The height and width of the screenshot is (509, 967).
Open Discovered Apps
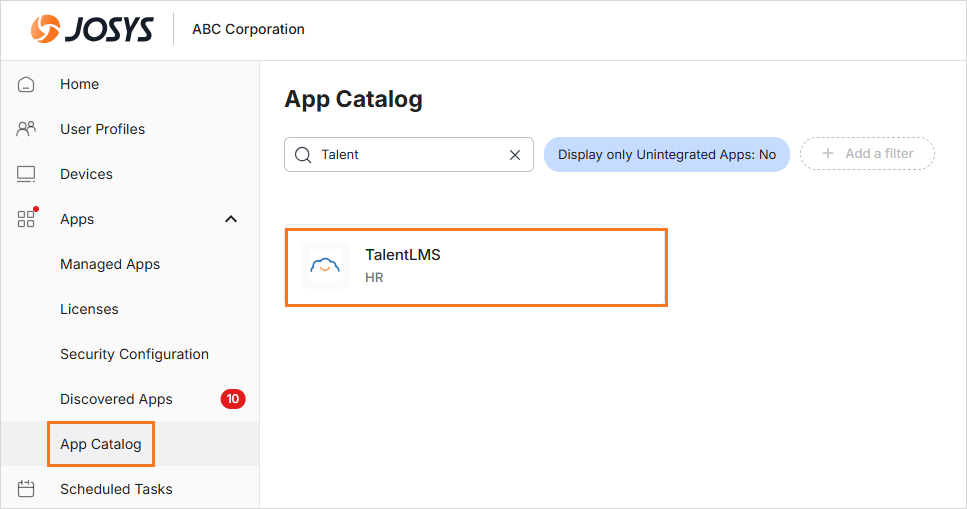tap(116, 399)
